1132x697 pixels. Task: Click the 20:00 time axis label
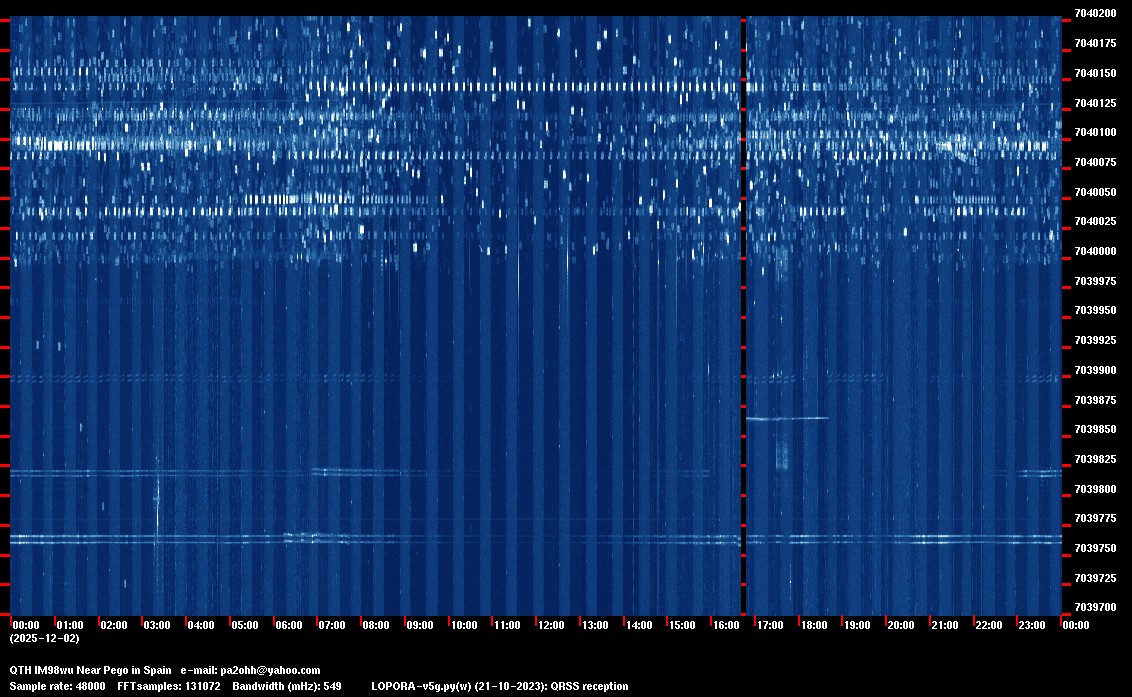tap(901, 625)
